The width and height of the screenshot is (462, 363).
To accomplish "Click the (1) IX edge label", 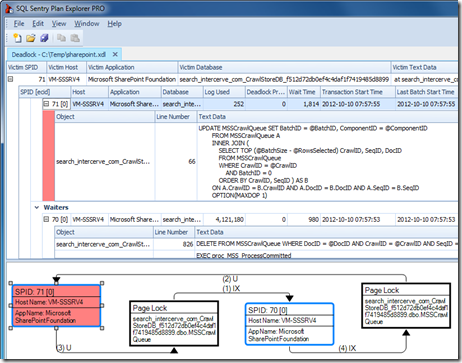I will (x=231, y=288).
